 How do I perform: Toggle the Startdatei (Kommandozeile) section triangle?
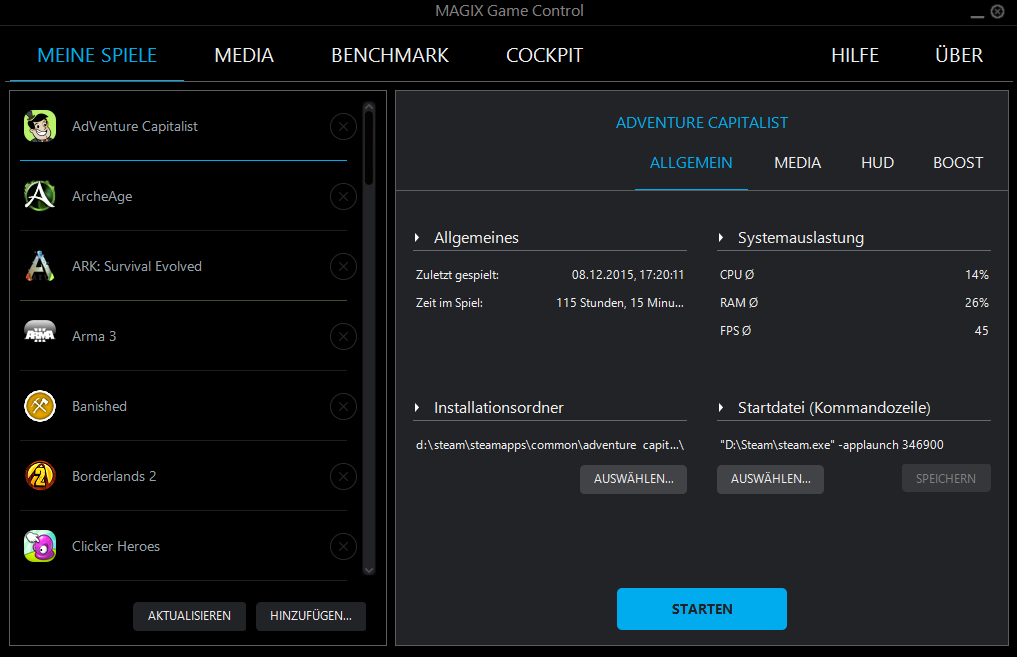point(721,408)
